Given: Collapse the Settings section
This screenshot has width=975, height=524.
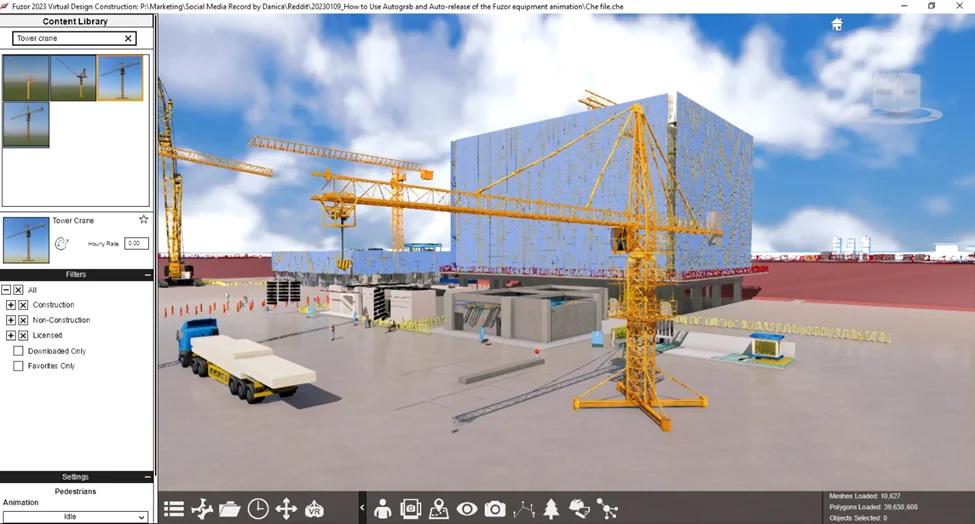Looking at the screenshot, I should click(147, 477).
